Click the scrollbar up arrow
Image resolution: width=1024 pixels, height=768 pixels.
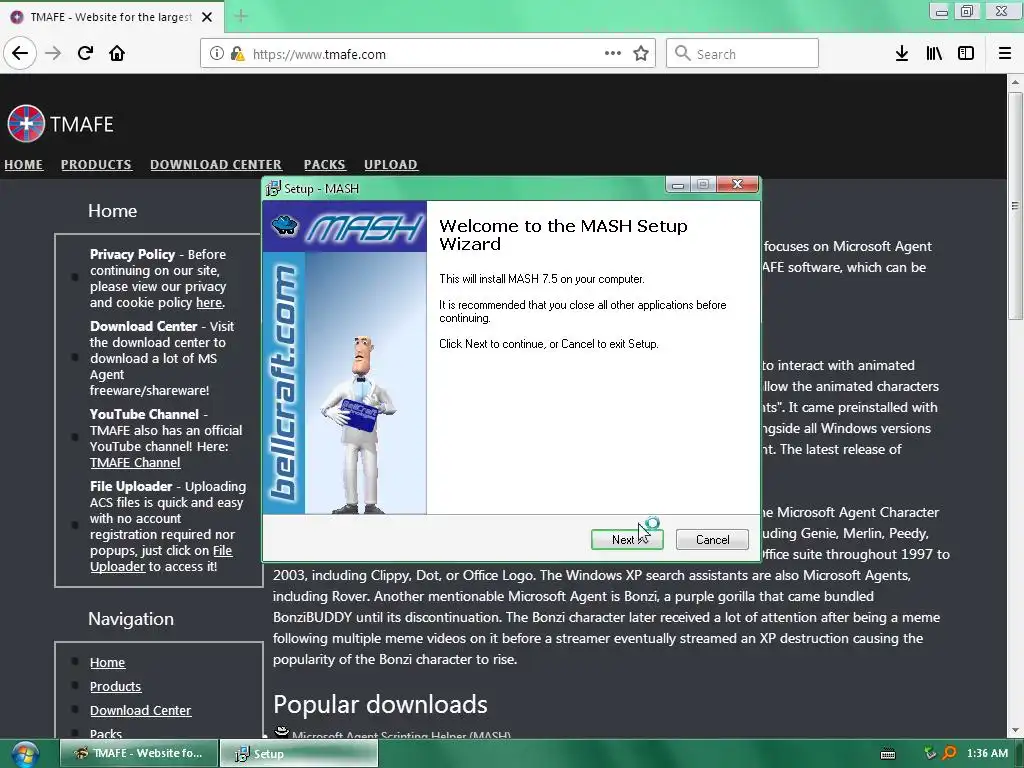pyautogui.click(x=1014, y=82)
